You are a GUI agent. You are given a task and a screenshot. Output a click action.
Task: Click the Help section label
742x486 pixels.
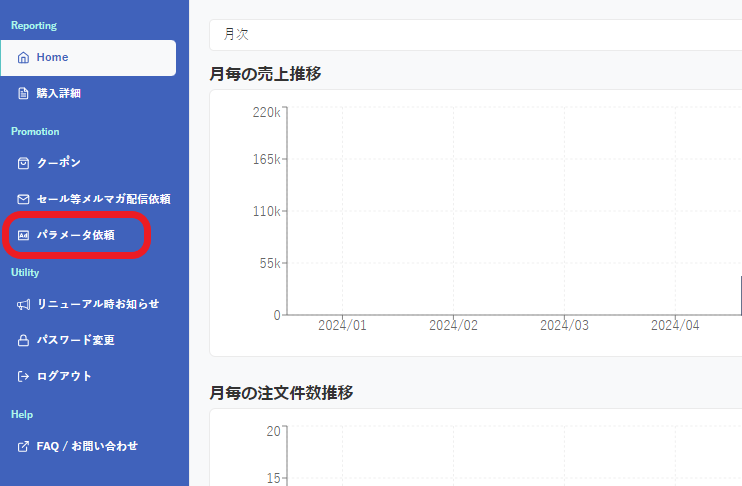[x=22, y=415]
